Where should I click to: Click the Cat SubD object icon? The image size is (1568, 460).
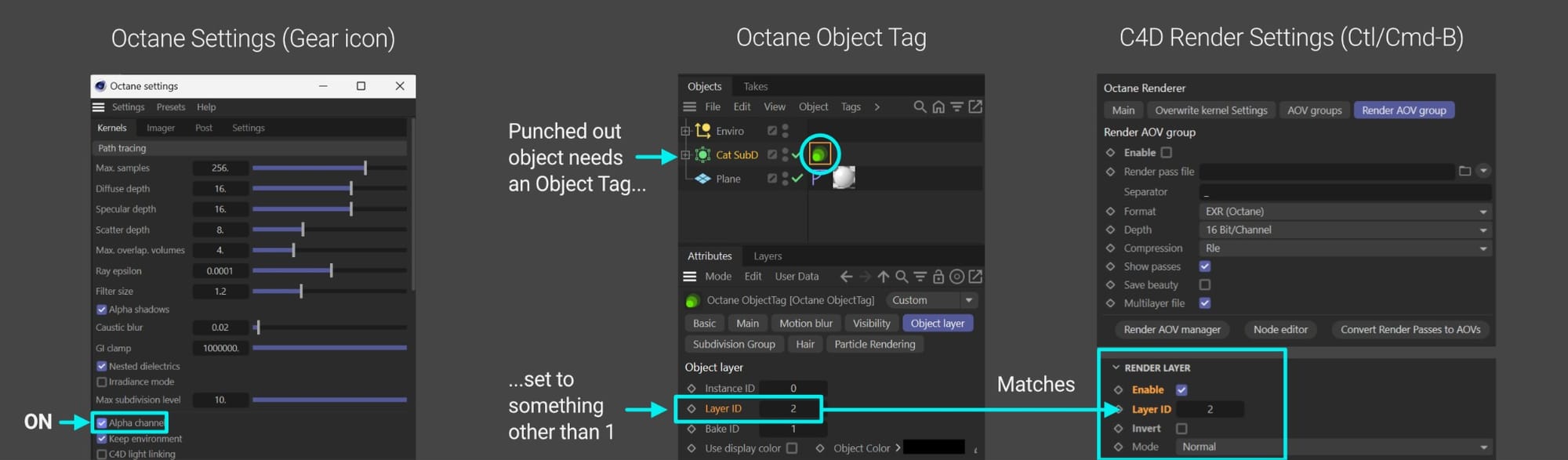pyautogui.click(x=703, y=155)
